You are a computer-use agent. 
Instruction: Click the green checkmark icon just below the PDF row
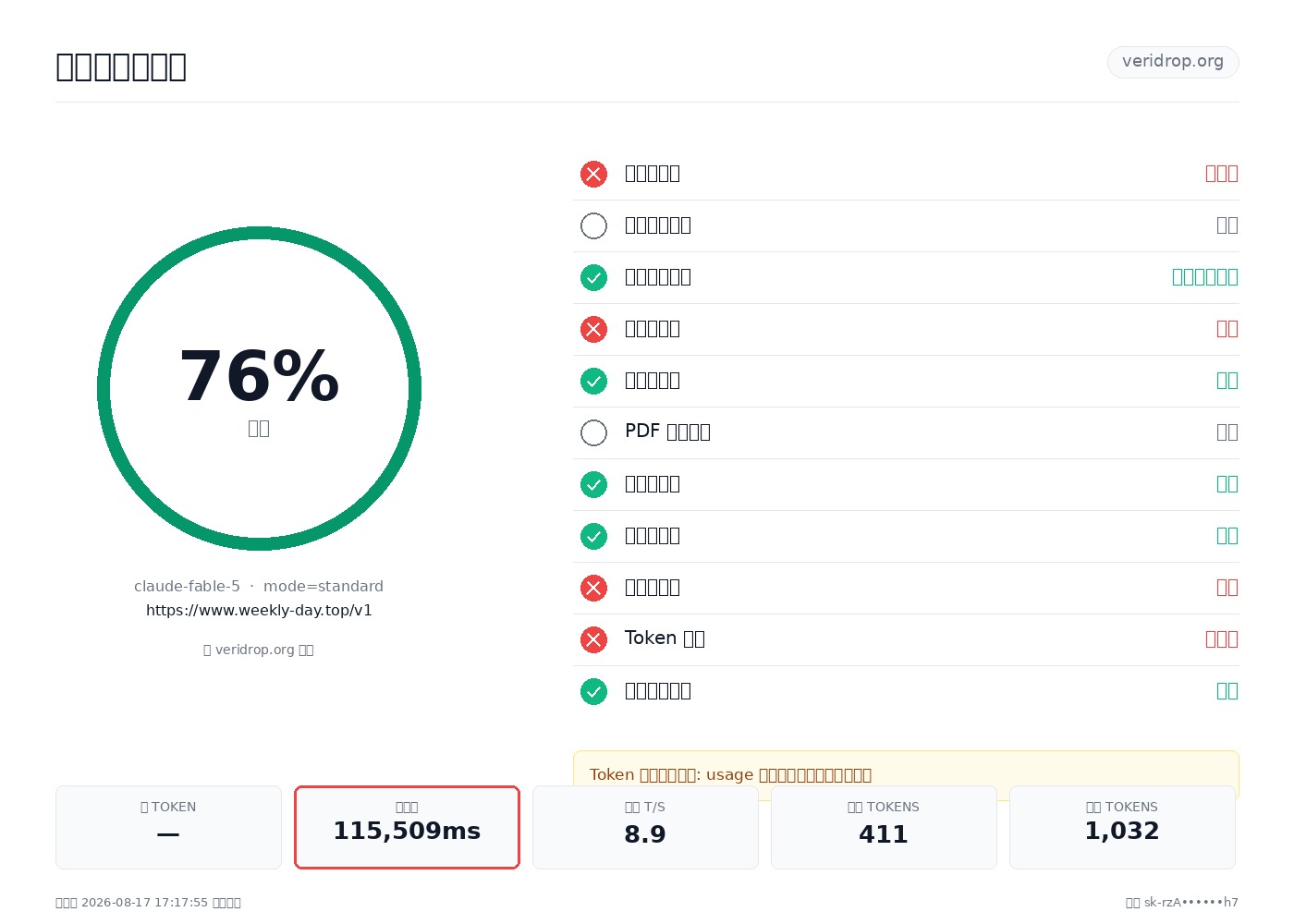coord(593,484)
